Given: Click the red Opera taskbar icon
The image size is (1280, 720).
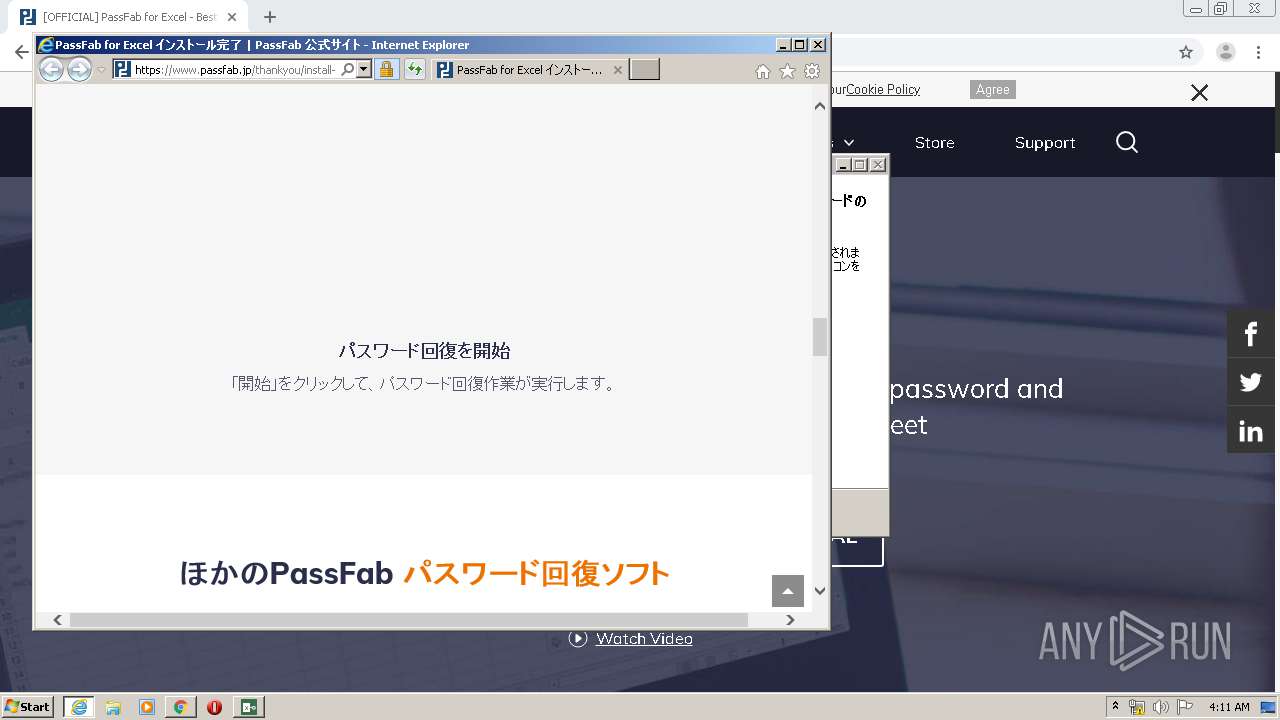Looking at the screenshot, I should 214,707.
